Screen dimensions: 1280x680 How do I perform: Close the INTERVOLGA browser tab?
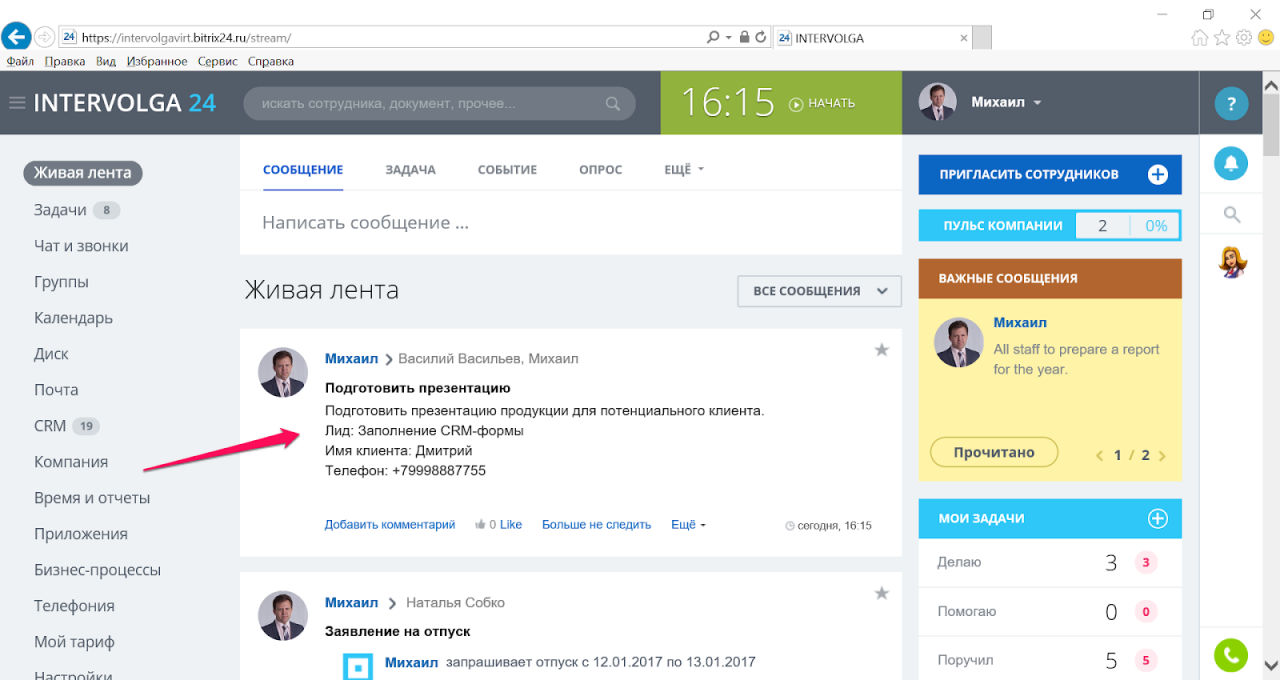(963, 38)
